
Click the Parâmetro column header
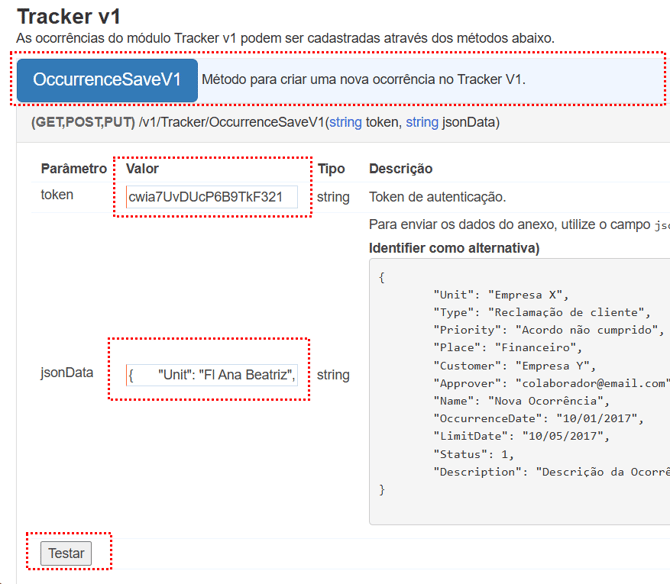pos(73,169)
